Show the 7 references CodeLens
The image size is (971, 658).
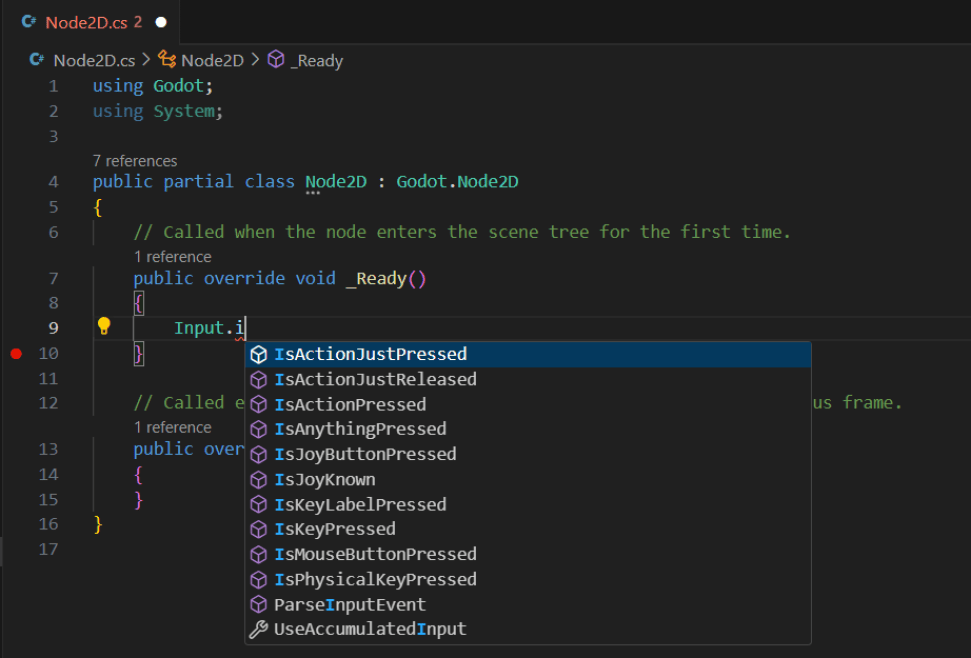coord(135,161)
